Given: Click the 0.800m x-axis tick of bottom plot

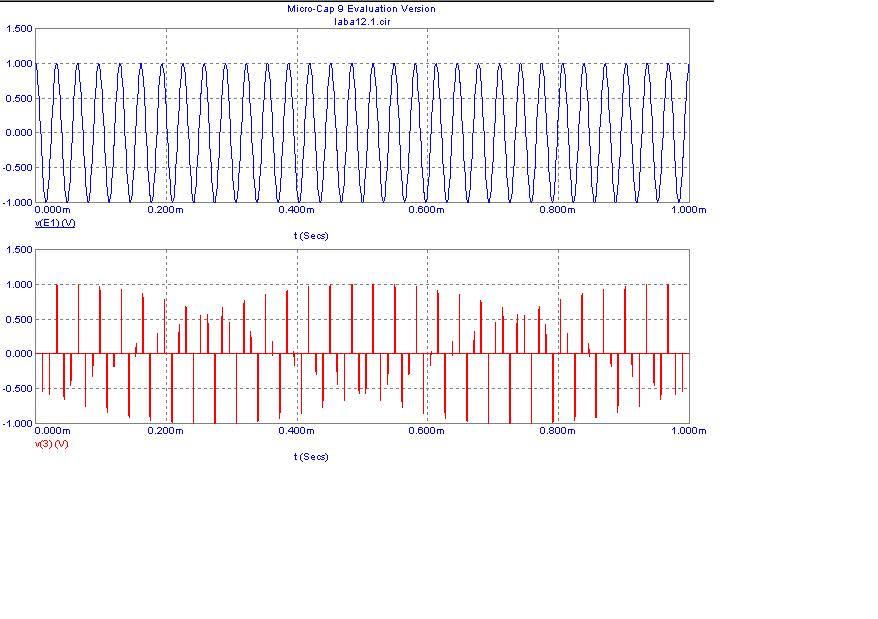Looking at the screenshot, I should click(557, 431).
